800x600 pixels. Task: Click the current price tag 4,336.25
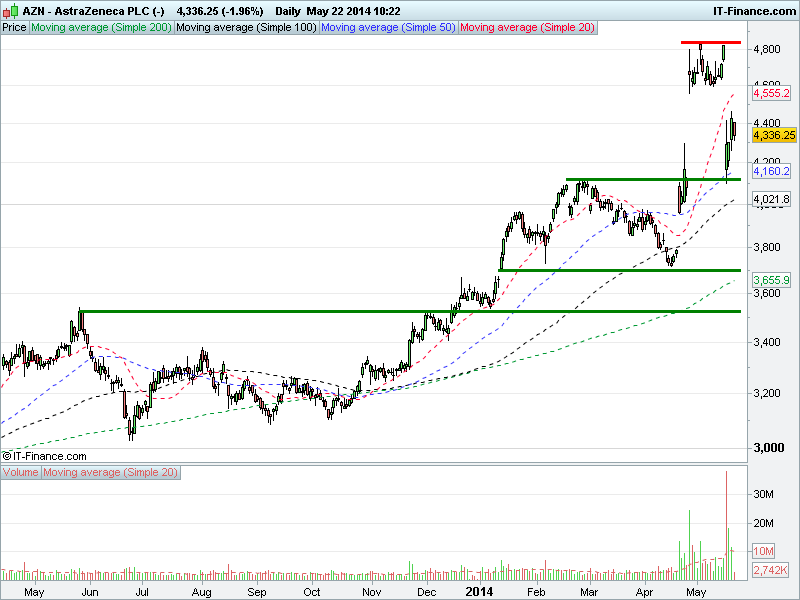(x=774, y=135)
